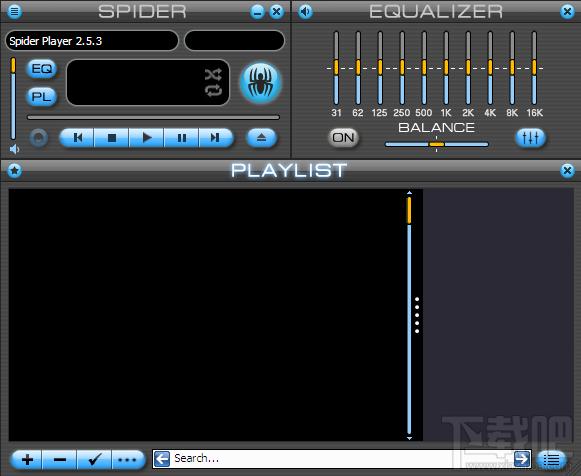This screenshot has height=476, width=581.
Task: Enable shuffle mode in display
Action: coord(213,74)
